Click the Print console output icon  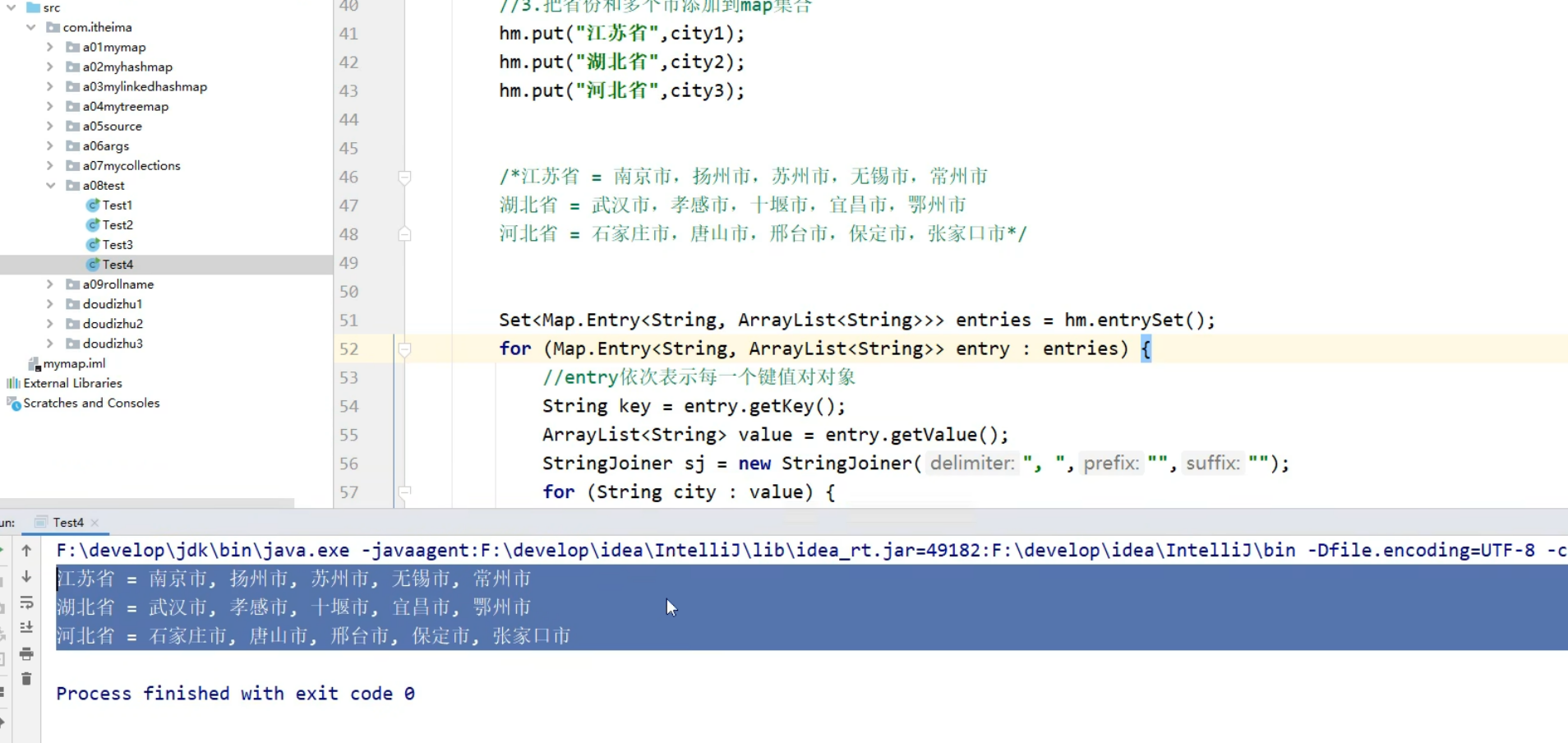27,655
